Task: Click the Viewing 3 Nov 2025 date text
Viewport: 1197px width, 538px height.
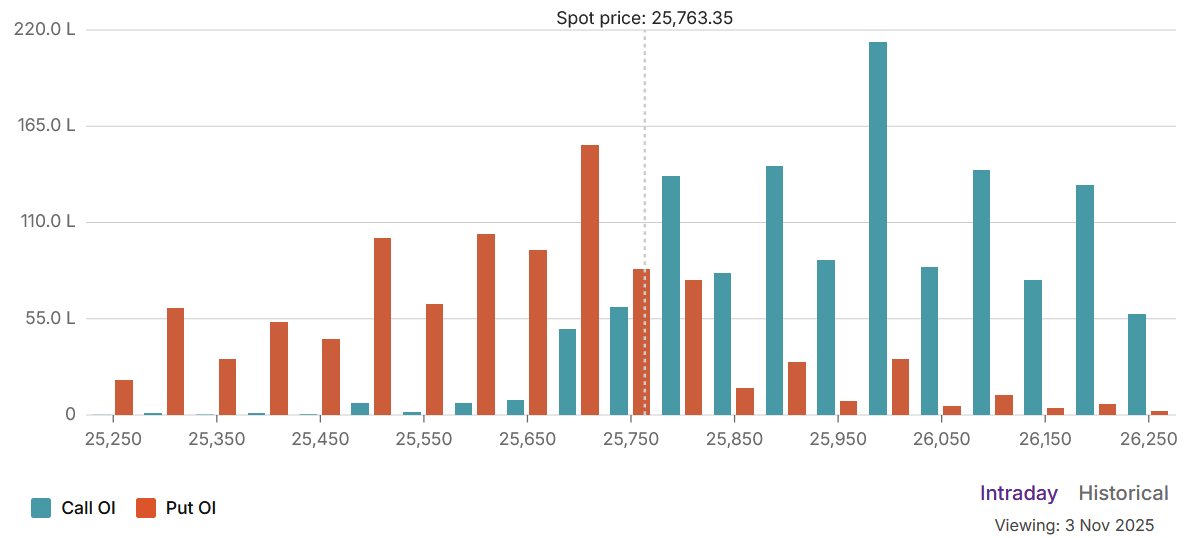Action: click(1074, 525)
